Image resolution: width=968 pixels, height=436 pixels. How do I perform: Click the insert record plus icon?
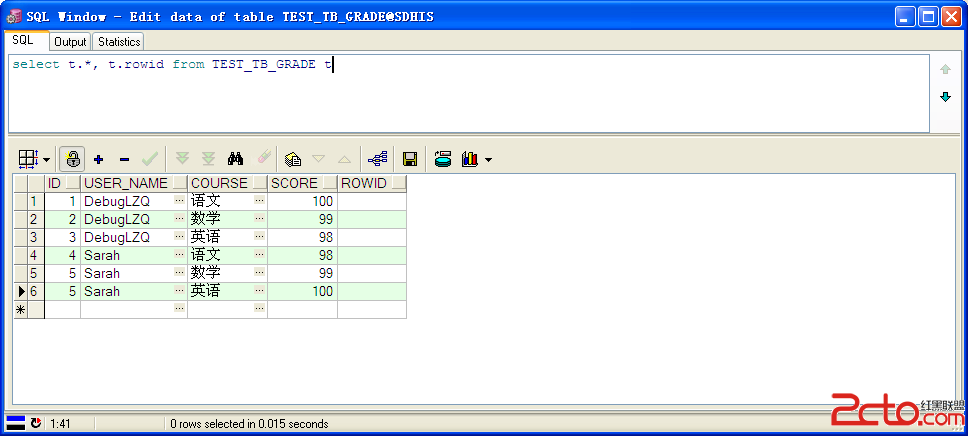click(x=98, y=159)
